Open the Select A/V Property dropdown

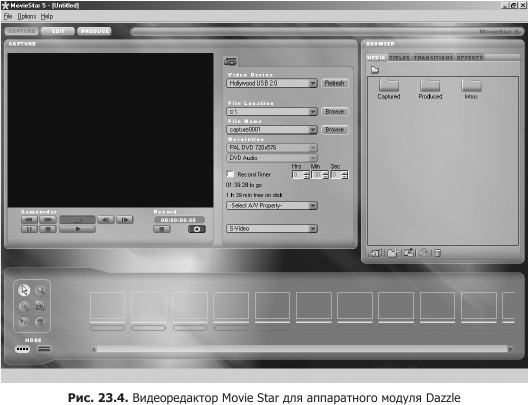tap(272, 205)
